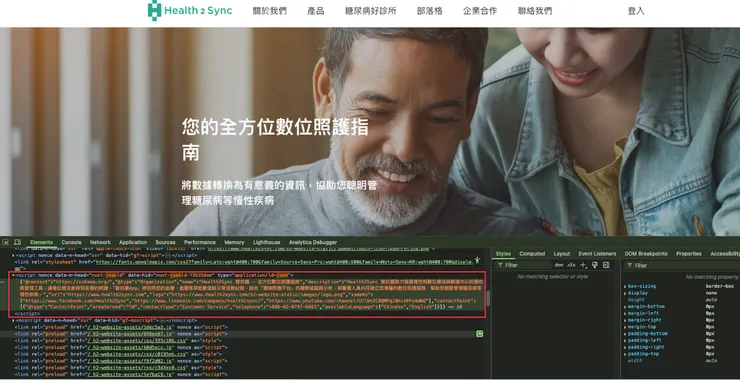Viewport: 740px width, 380px height.
Task: Open the Application tab
Action: click(x=133, y=242)
